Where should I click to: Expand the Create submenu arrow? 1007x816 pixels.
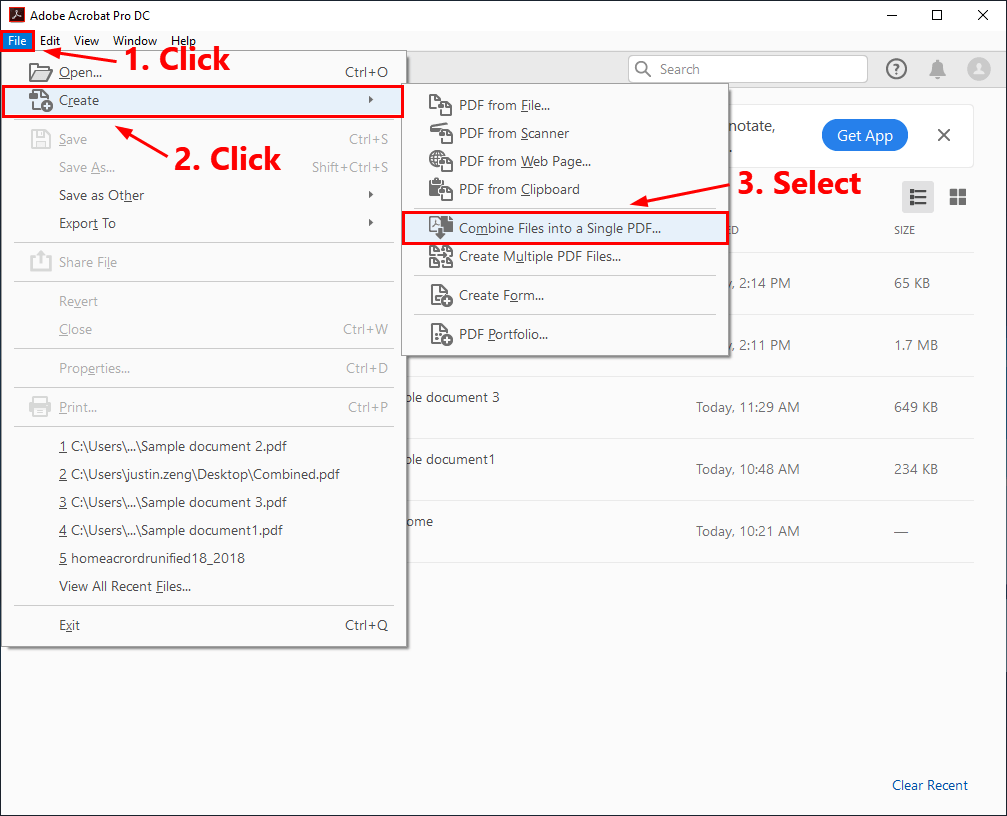[x=371, y=100]
